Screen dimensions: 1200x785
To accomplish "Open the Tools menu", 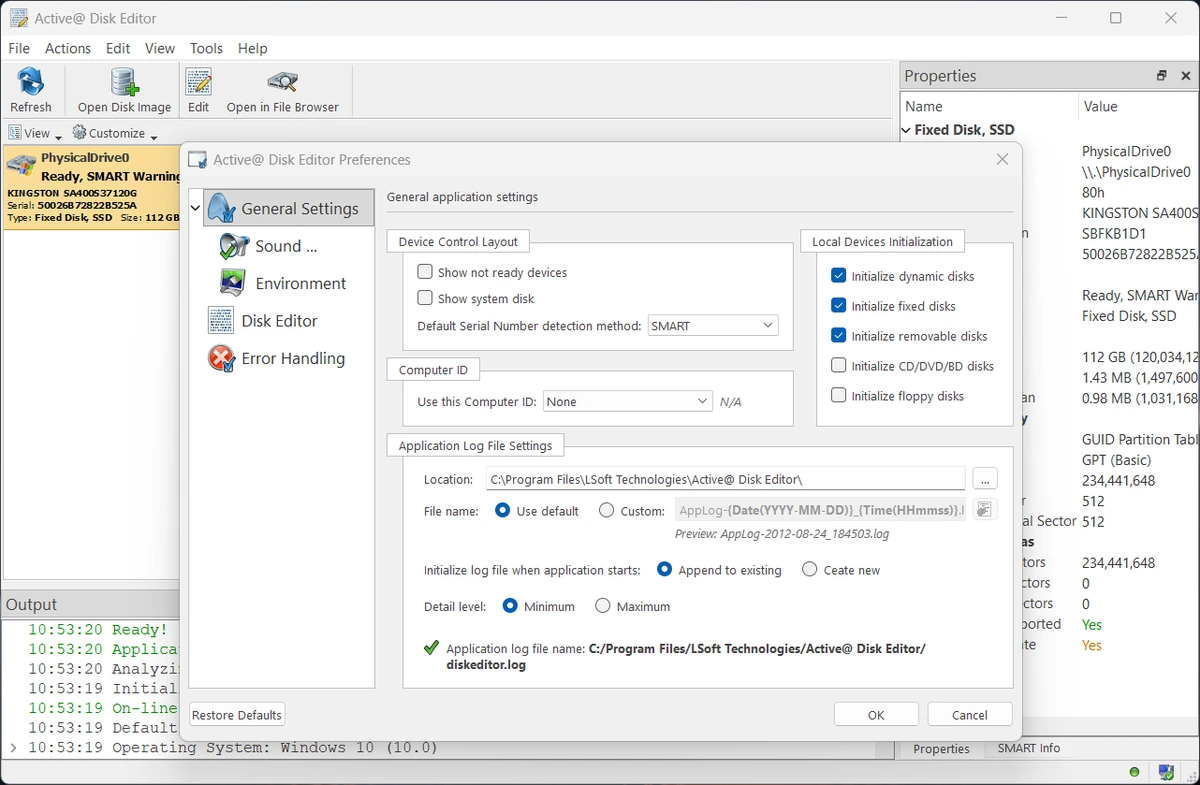I will pyautogui.click(x=206, y=48).
